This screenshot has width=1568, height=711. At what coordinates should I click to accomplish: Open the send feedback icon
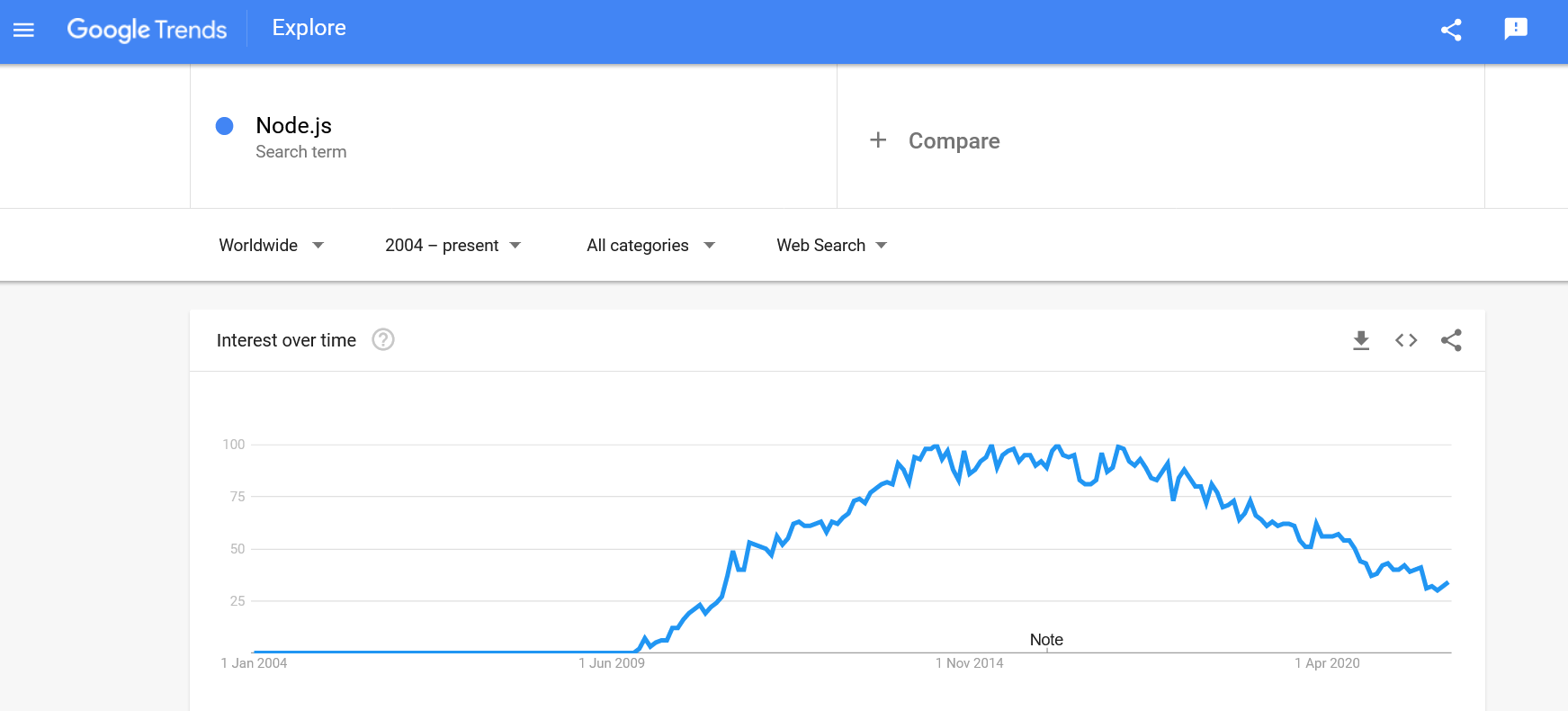click(1516, 29)
